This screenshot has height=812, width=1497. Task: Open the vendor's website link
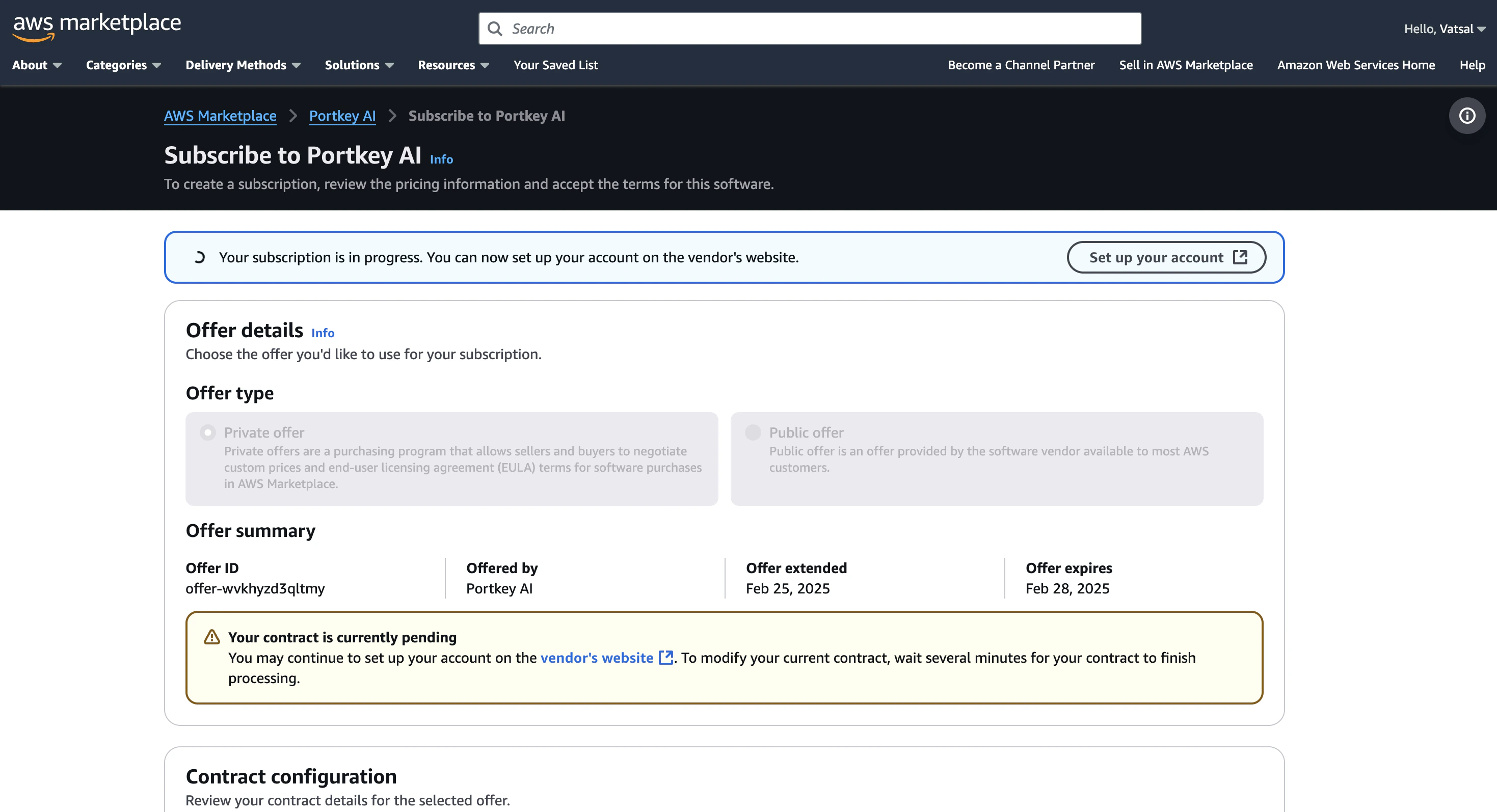coord(596,658)
